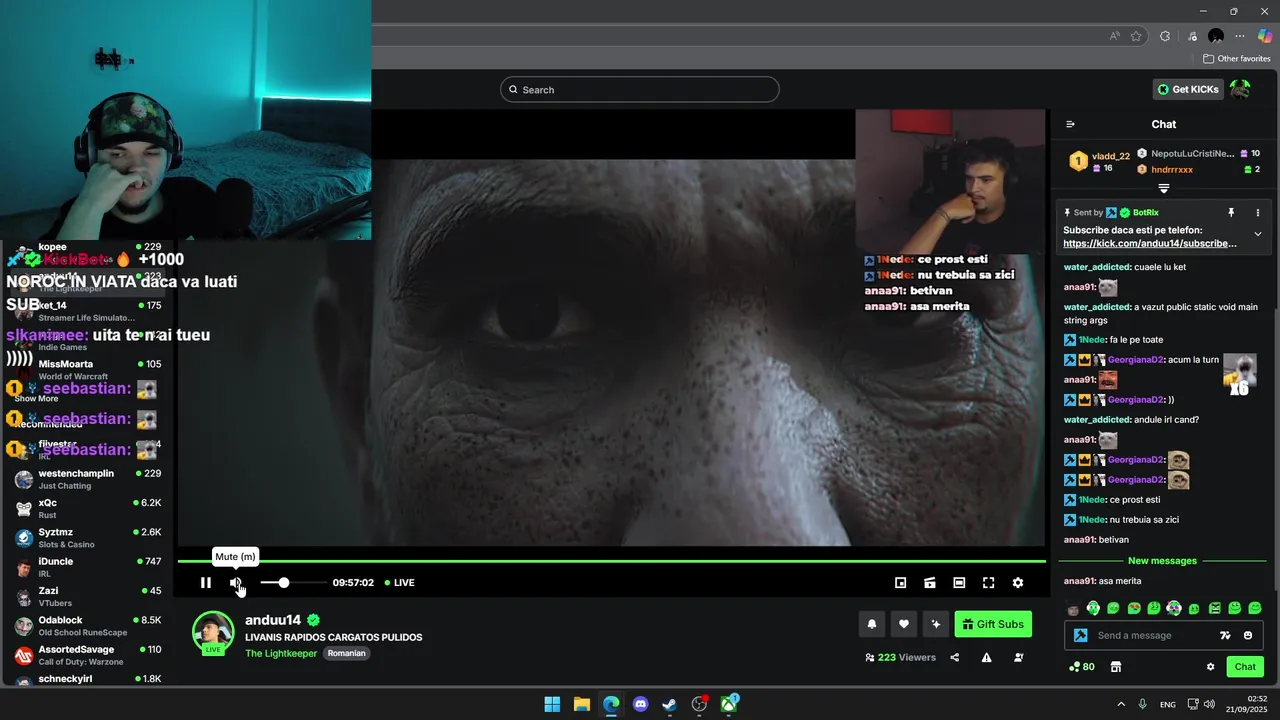Open the channel shop icon
The width and height of the screenshot is (1280, 720).
(1116, 667)
